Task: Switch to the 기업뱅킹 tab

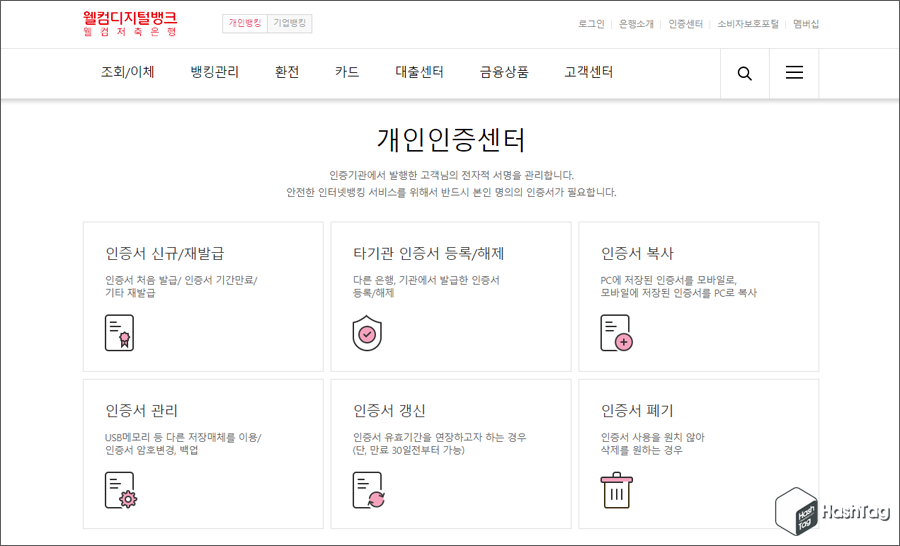Action: pos(289,23)
